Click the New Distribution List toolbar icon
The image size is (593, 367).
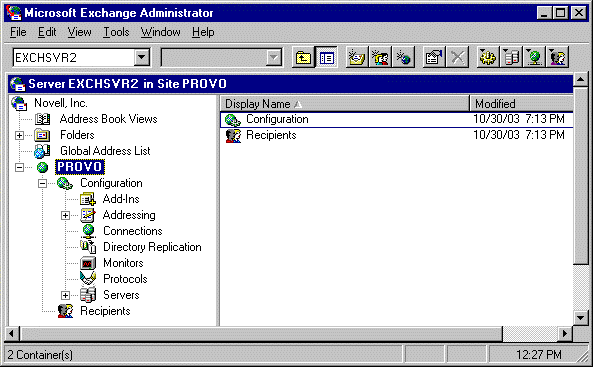tap(380, 58)
